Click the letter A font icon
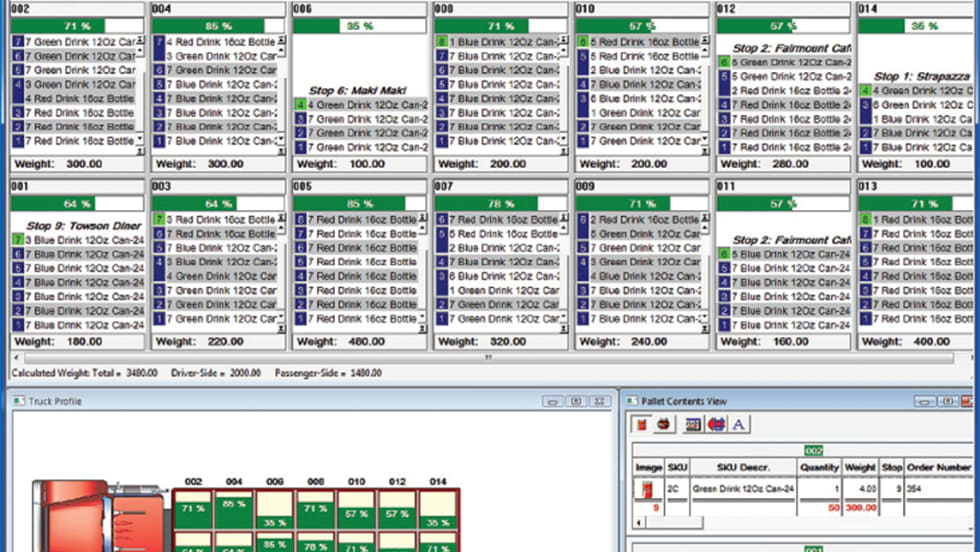 [x=738, y=424]
